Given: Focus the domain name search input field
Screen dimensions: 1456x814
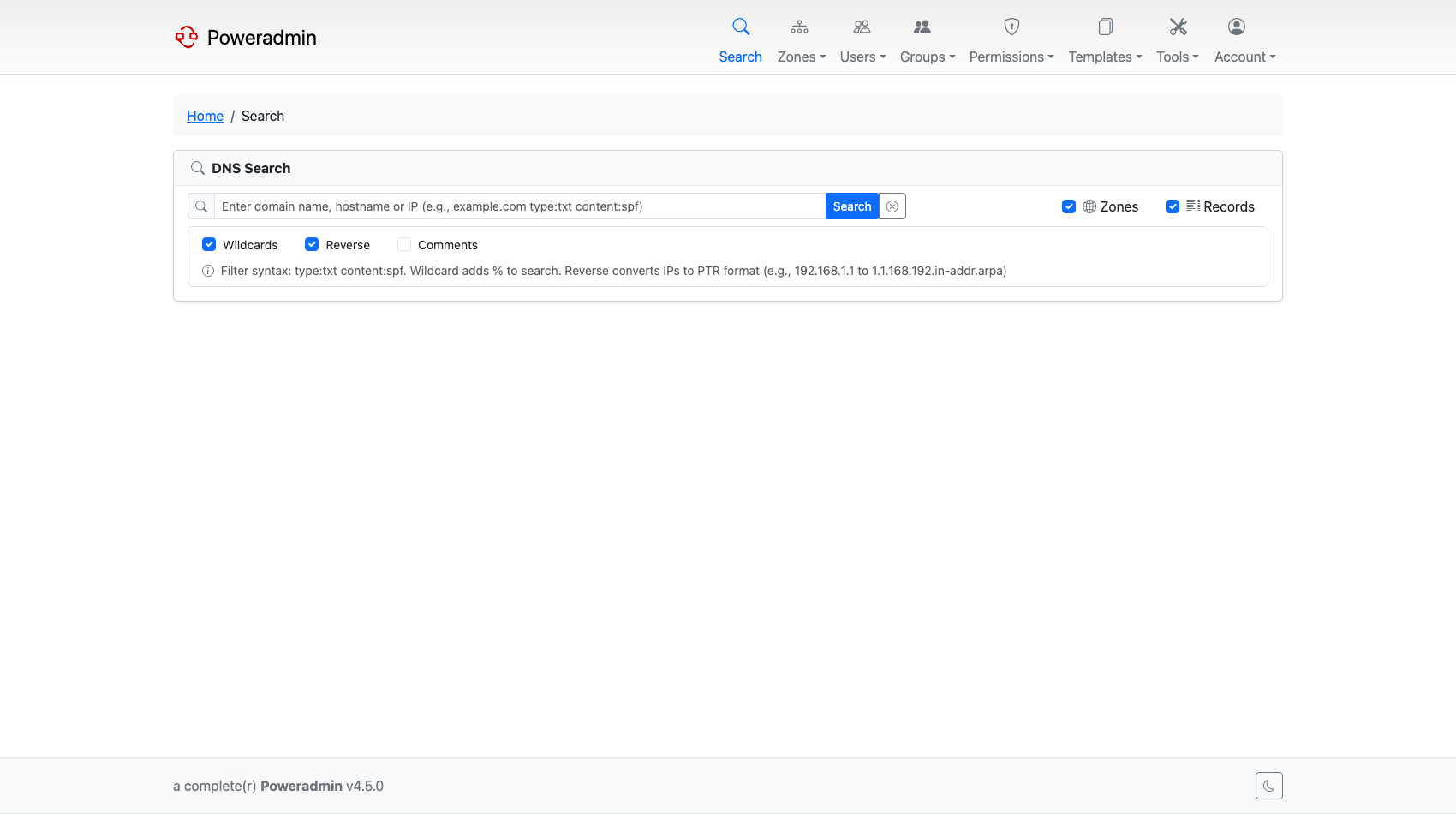Looking at the screenshot, I should click(x=520, y=206).
